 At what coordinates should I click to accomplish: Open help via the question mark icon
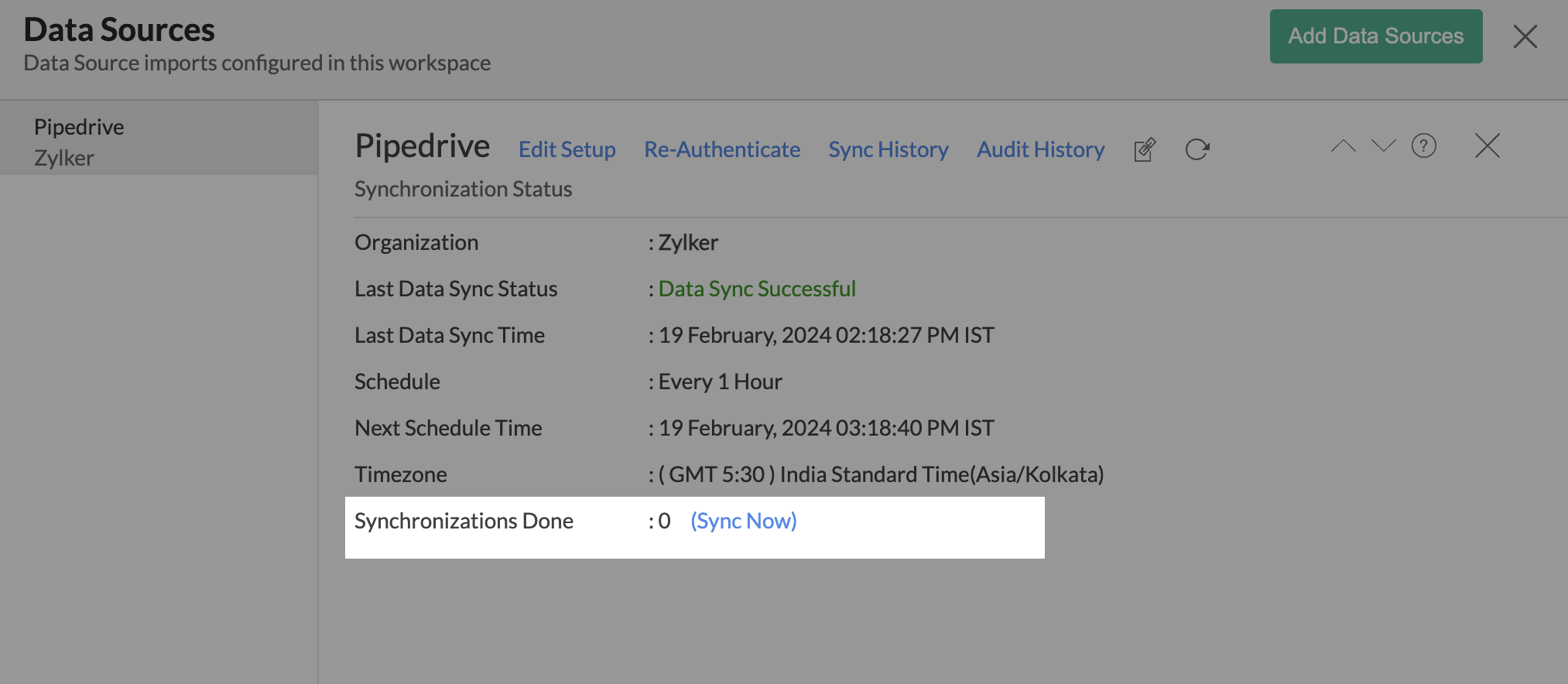click(1424, 145)
